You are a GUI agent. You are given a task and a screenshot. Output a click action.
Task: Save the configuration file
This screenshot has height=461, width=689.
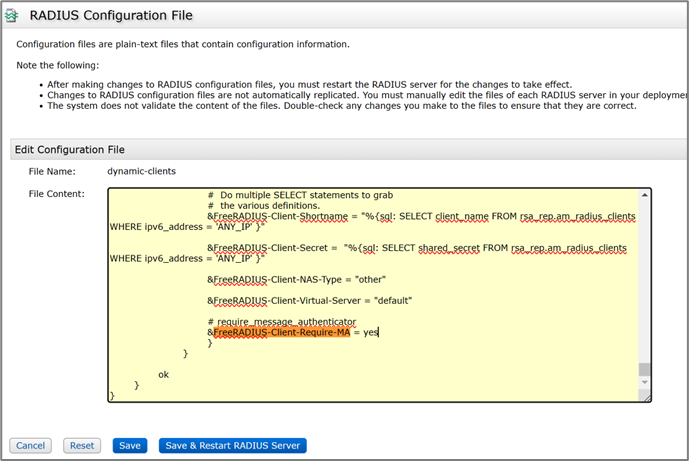[x=129, y=445]
